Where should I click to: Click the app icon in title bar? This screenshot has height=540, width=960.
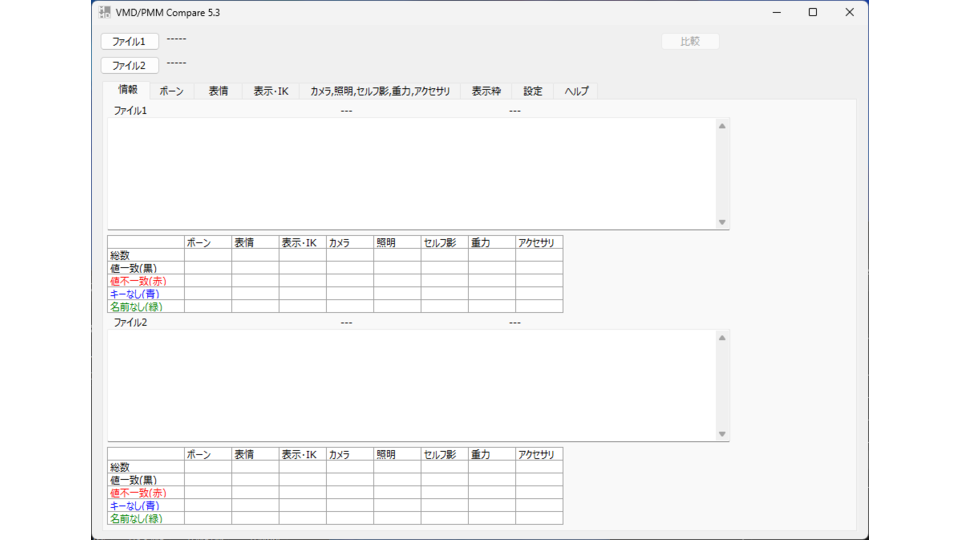[105, 12]
